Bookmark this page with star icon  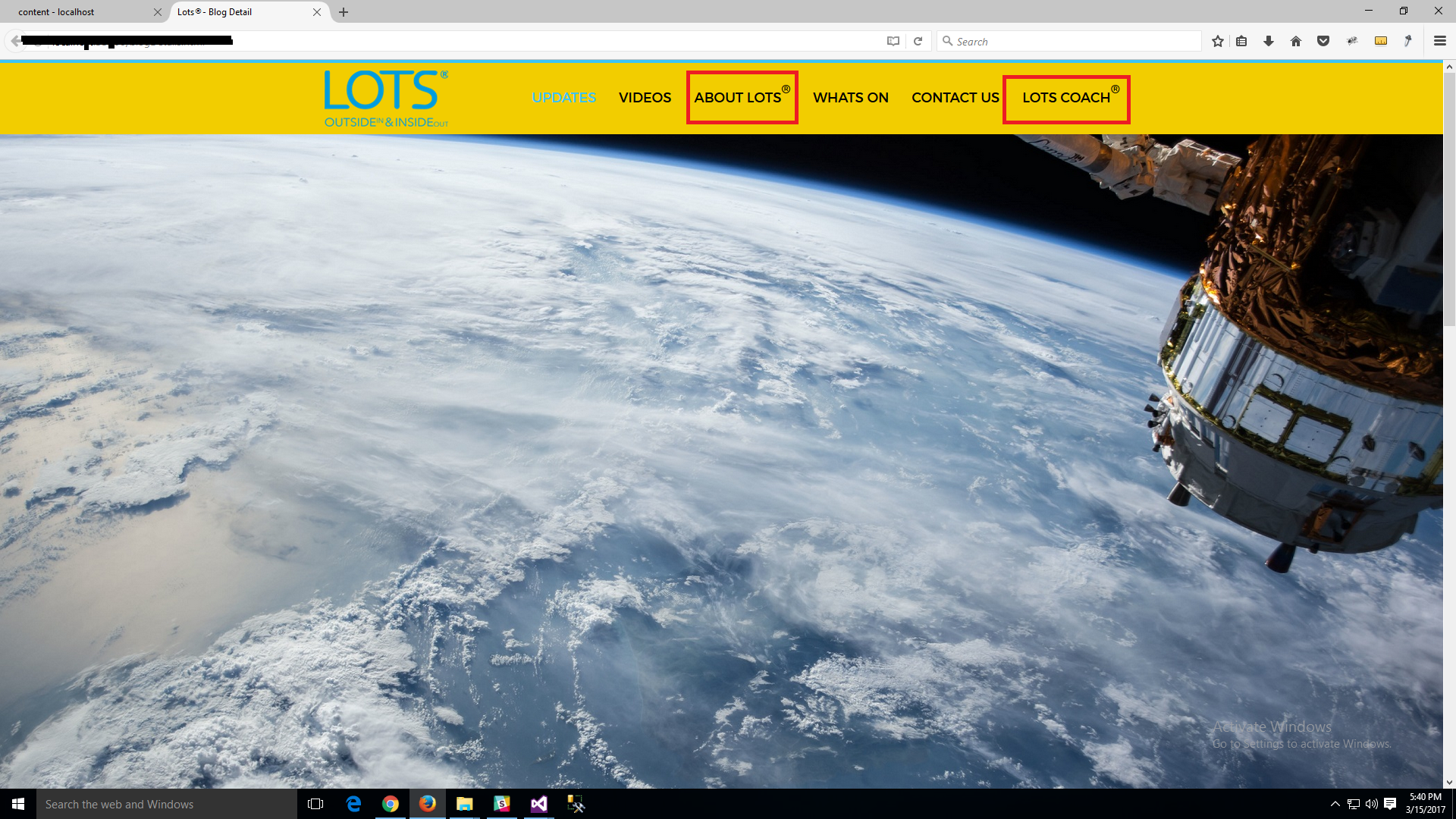coord(1218,41)
